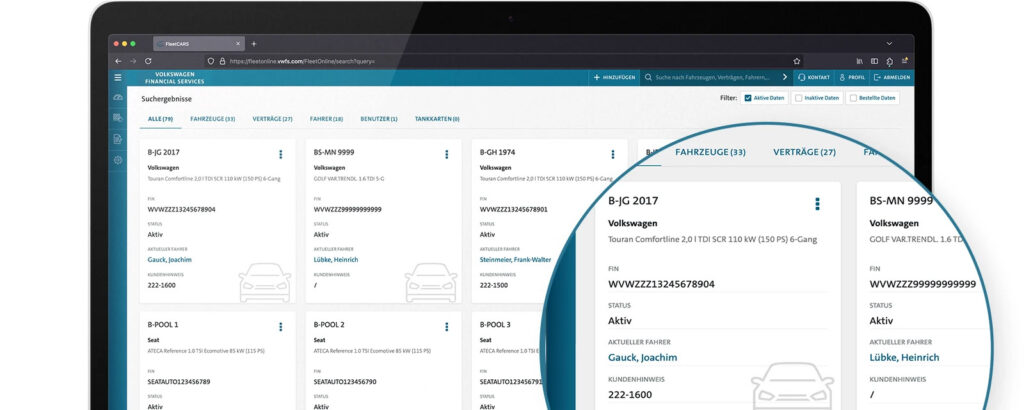Click the sidebar icon directly above the settings gear
Image resolution: width=1024 pixels, height=410 pixels.
tap(118, 138)
